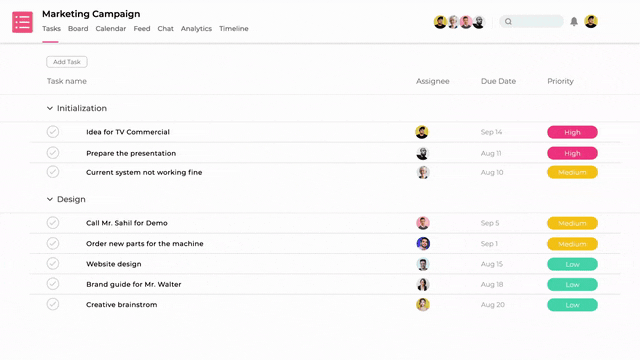Screen dimensions: 640x360
Task: Collapse the Design section chevron
Action: (x=50, y=199)
